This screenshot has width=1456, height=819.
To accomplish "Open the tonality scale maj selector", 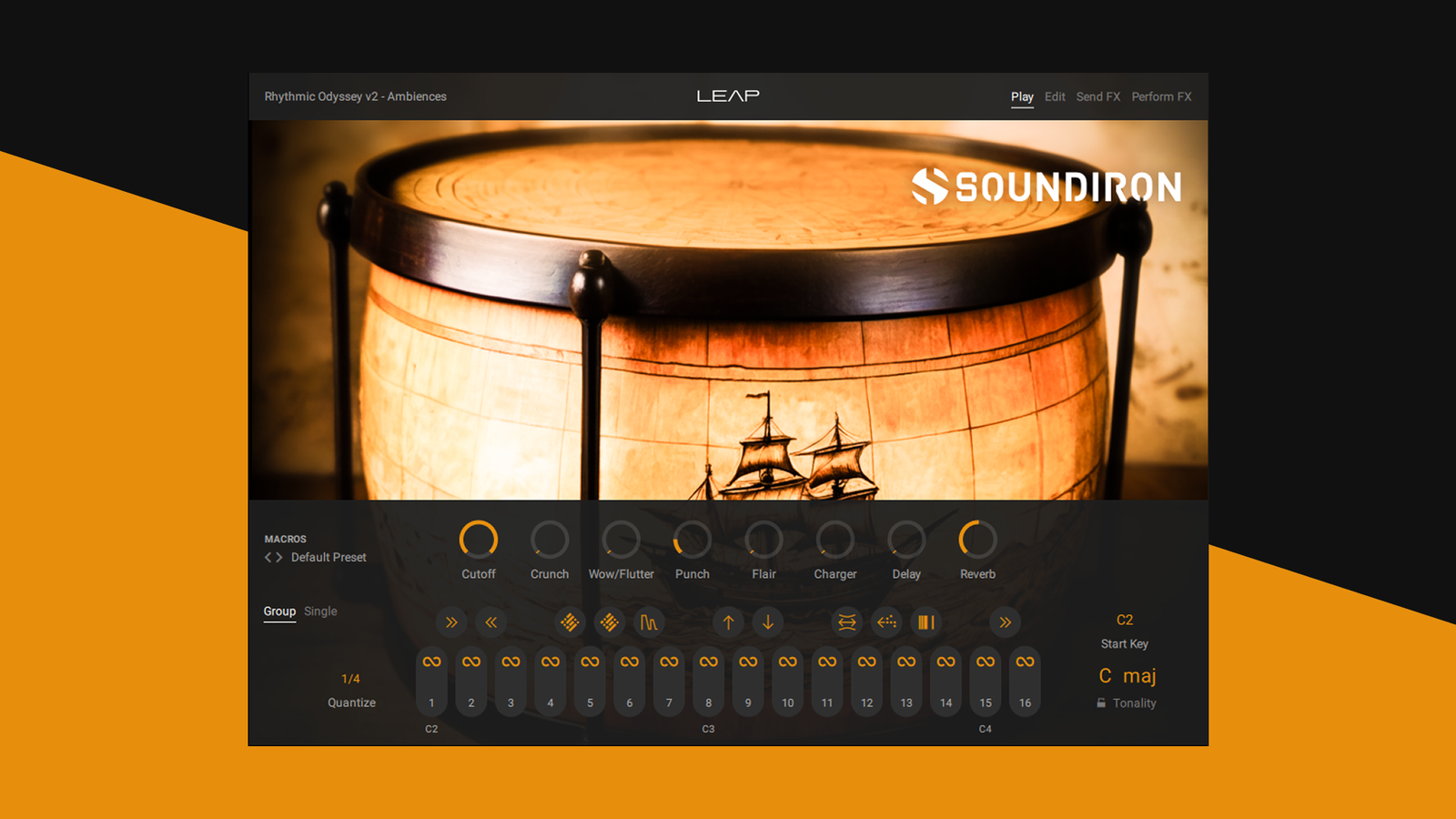I will click(1139, 676).
